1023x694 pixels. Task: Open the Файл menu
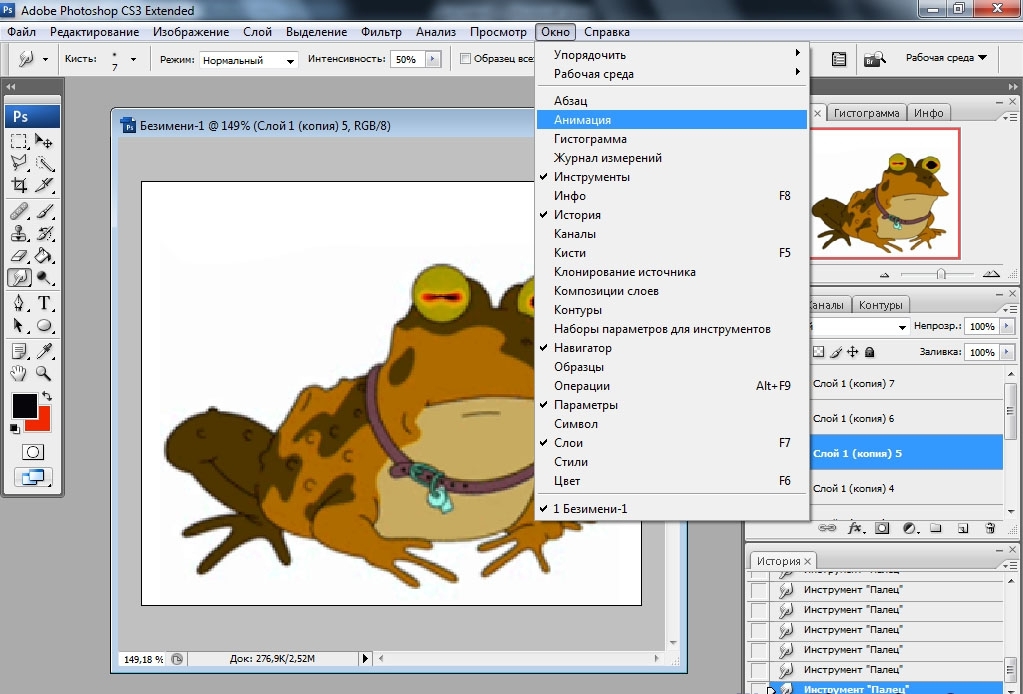click(22, 31)
